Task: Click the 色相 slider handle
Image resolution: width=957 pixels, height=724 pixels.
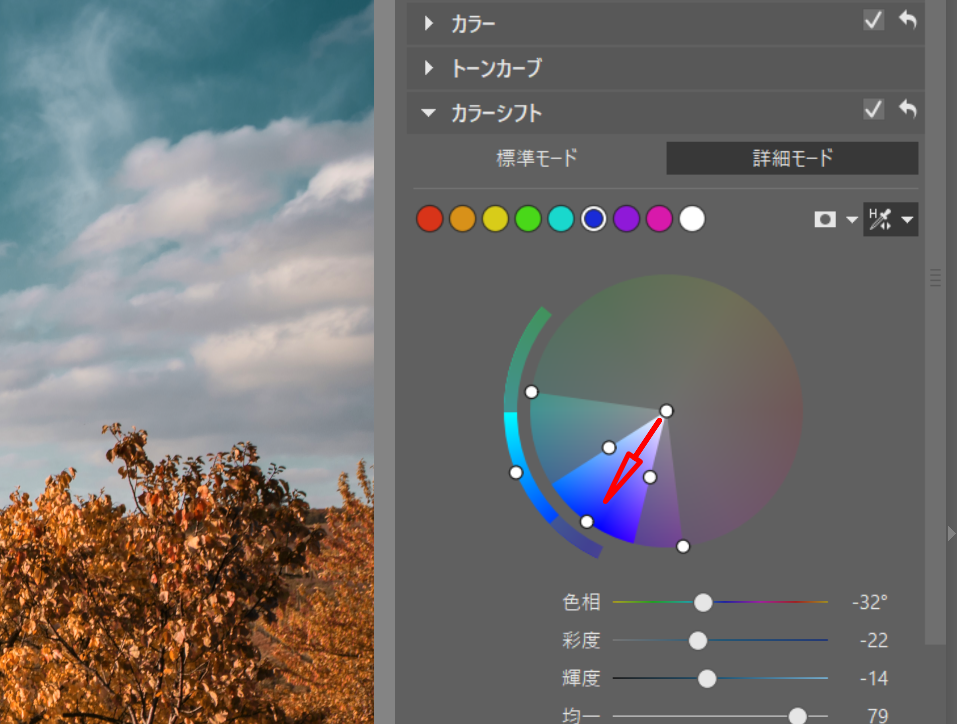Action: point(703,603)
